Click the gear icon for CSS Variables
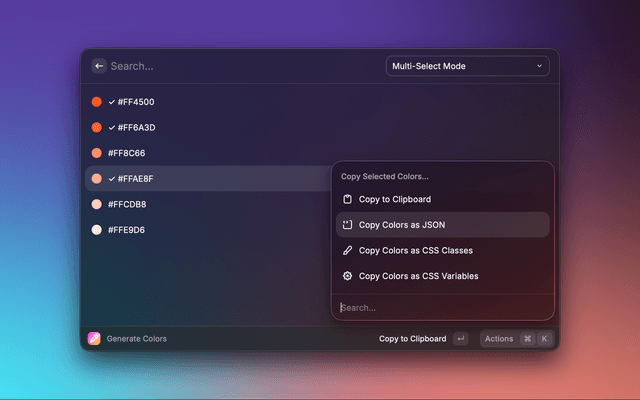The width and height of the screenshot is (640, 400). (x=347, y=276)
